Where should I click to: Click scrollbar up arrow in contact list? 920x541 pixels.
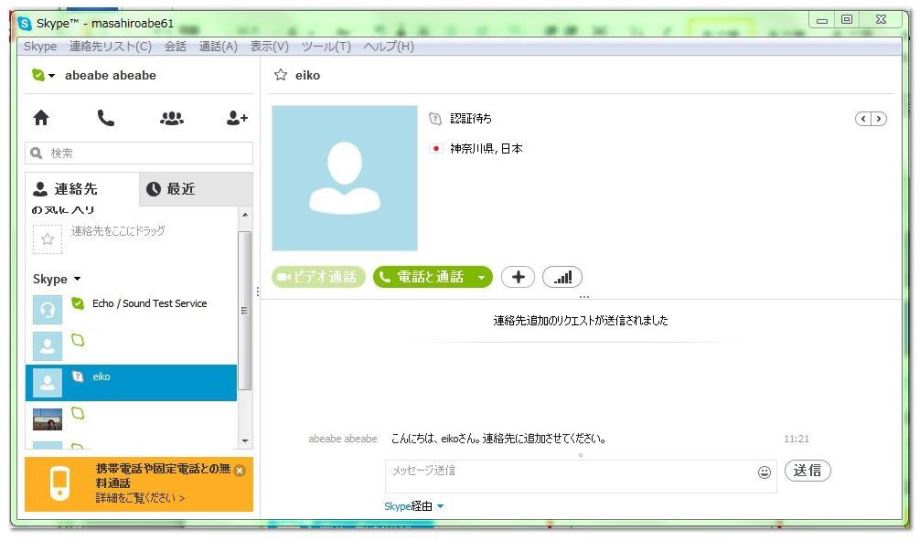pyautogui.click(x=245, y=215)
